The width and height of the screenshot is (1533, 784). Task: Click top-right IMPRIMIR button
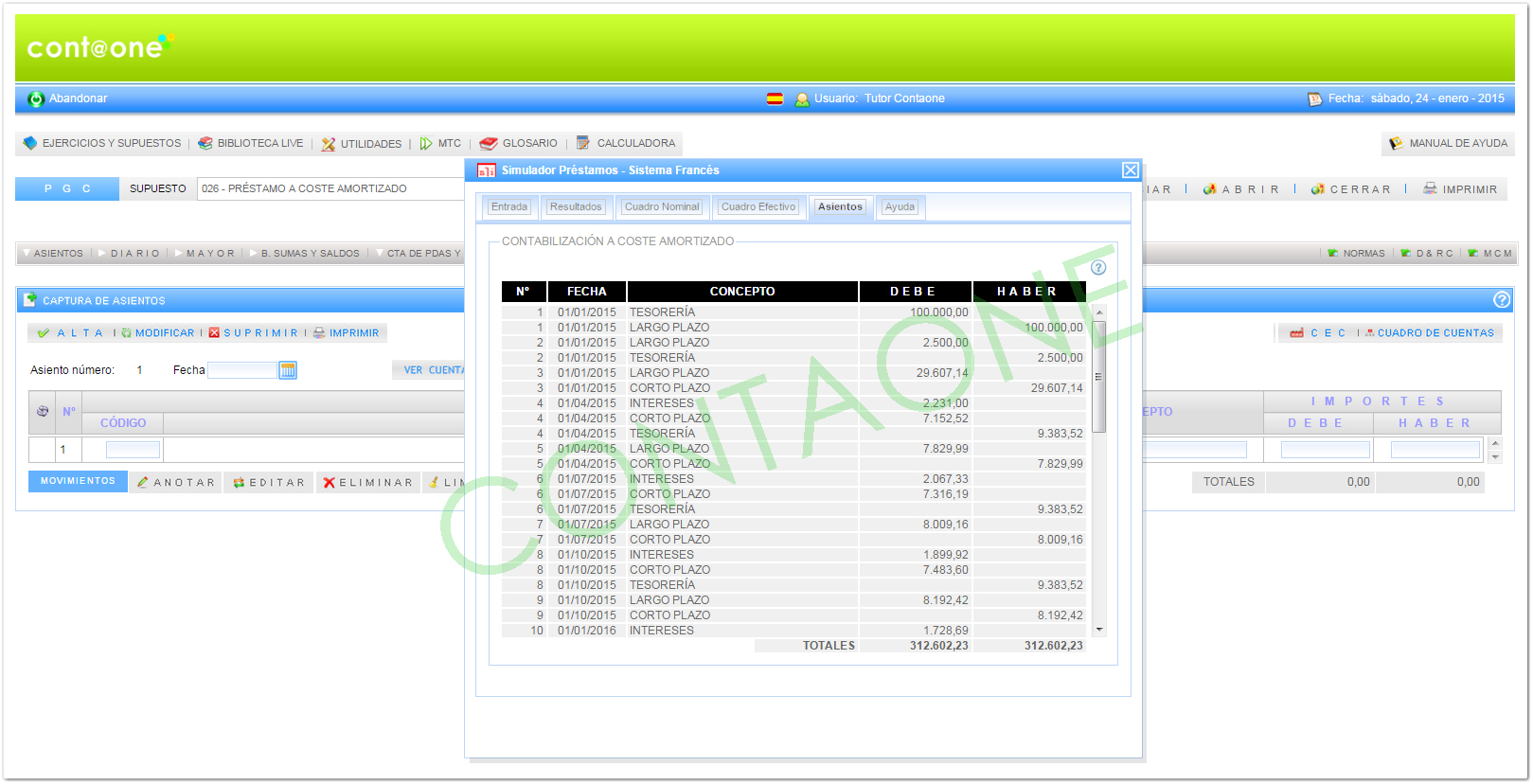[x=1460, y=189]
